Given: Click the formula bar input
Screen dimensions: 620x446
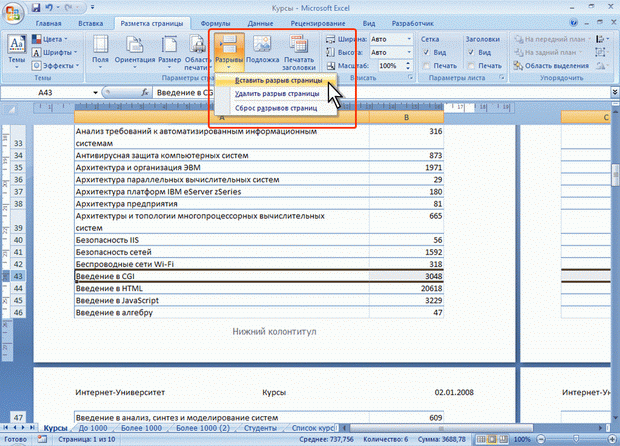Looking at the screenshot, I should coord(381,93).
